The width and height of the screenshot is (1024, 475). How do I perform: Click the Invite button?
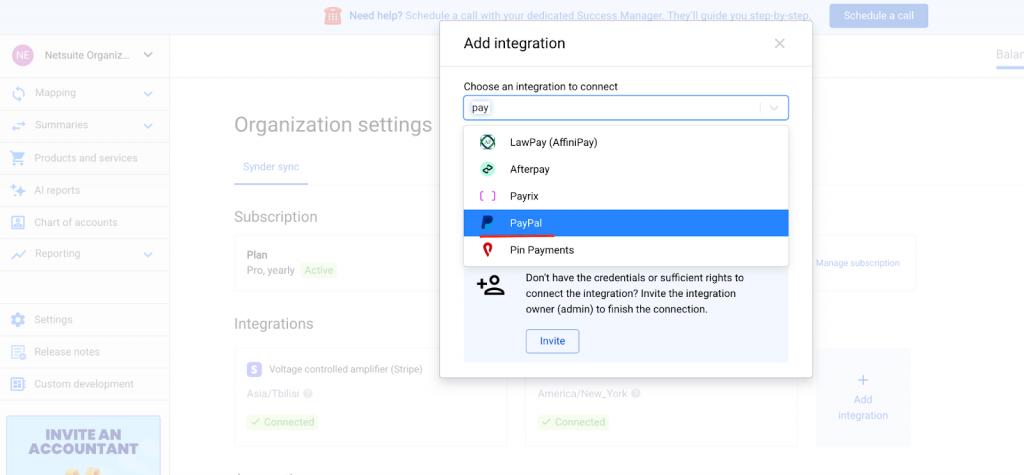point(552,341)
